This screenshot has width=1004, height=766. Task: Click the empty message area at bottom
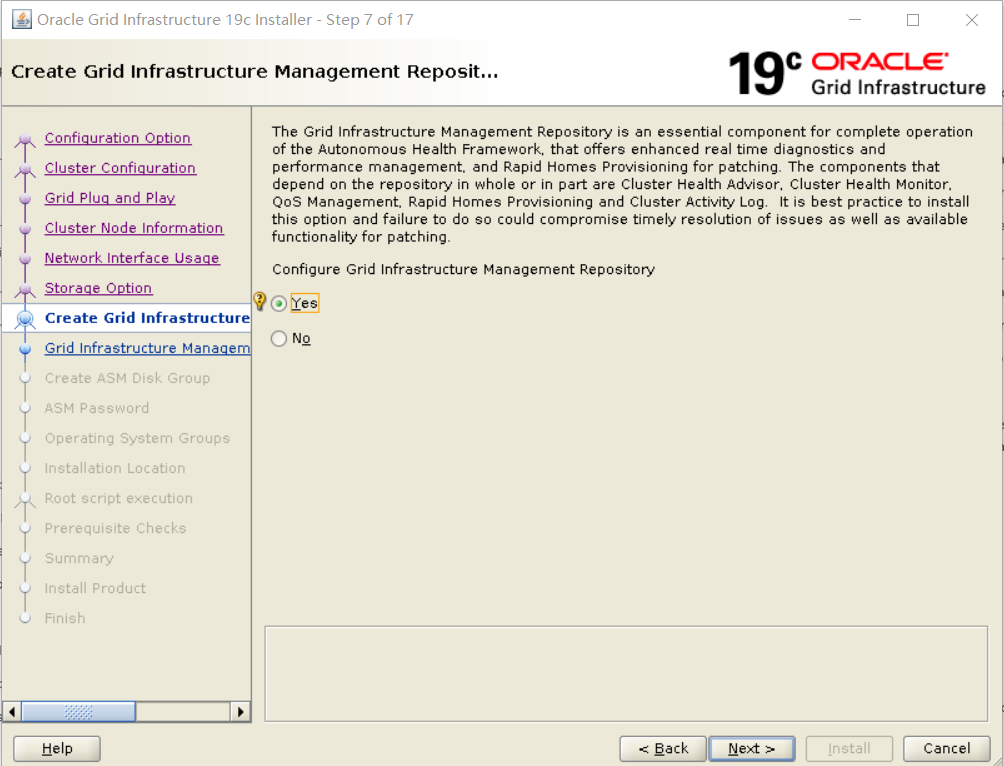tap(626, 674)
